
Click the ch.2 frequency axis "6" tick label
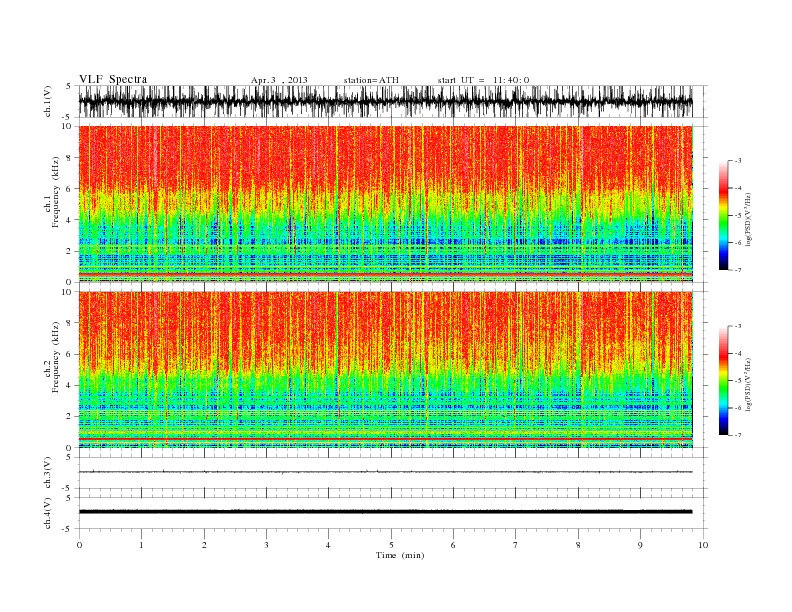point(69,354)
